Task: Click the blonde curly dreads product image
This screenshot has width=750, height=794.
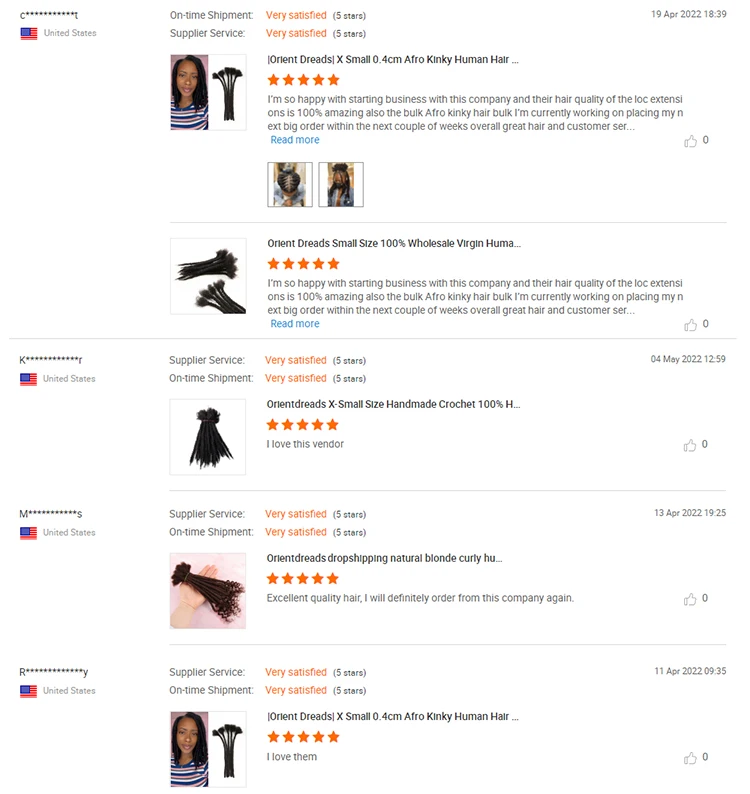Action: [208, 591]
